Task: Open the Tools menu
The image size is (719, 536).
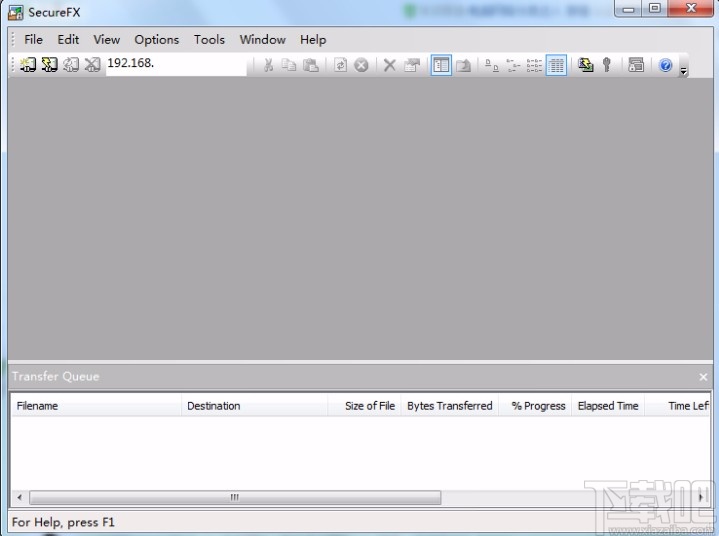Action: click(209, 40)
